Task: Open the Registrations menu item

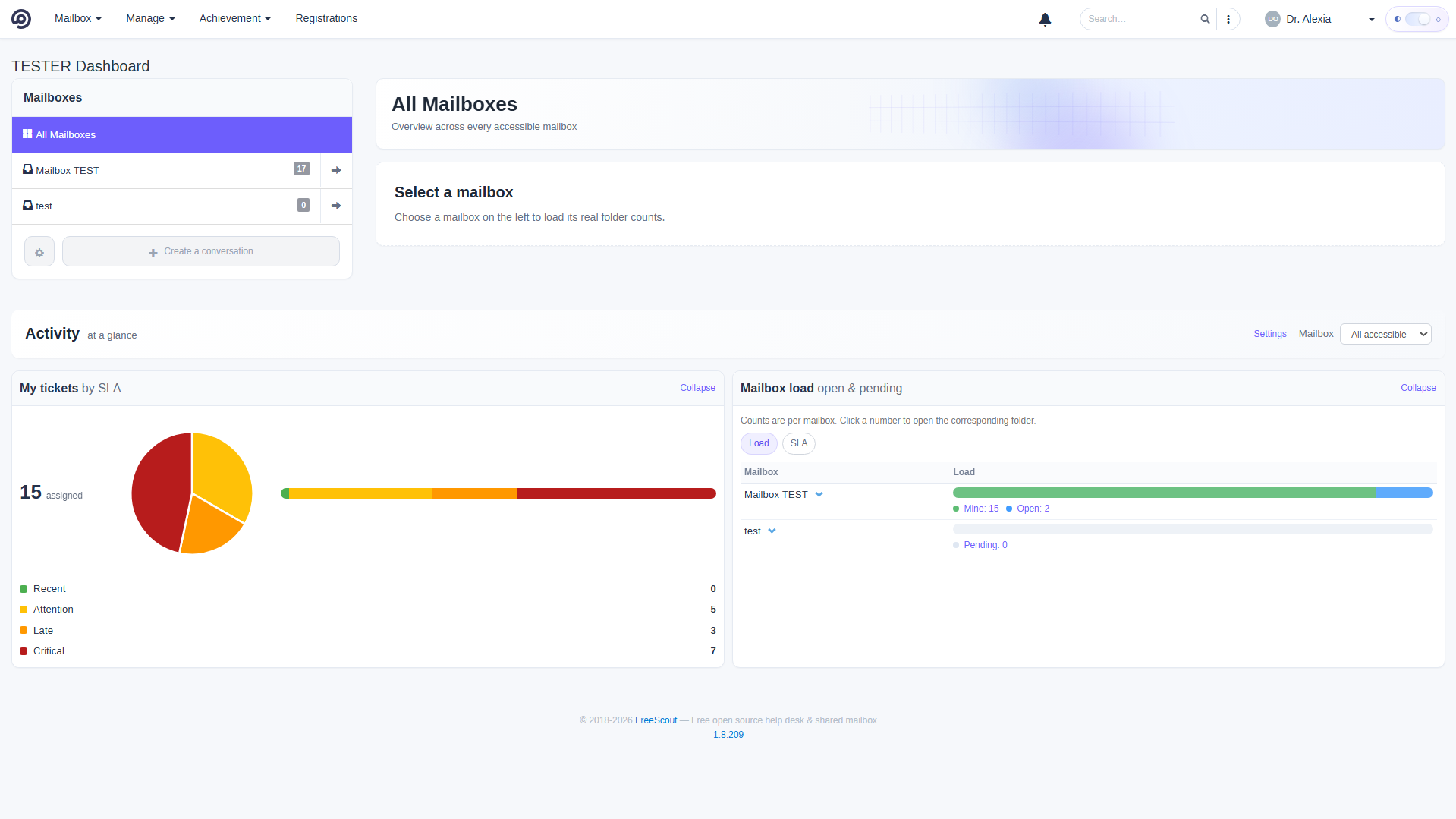Action: click(x=326, y=18)
